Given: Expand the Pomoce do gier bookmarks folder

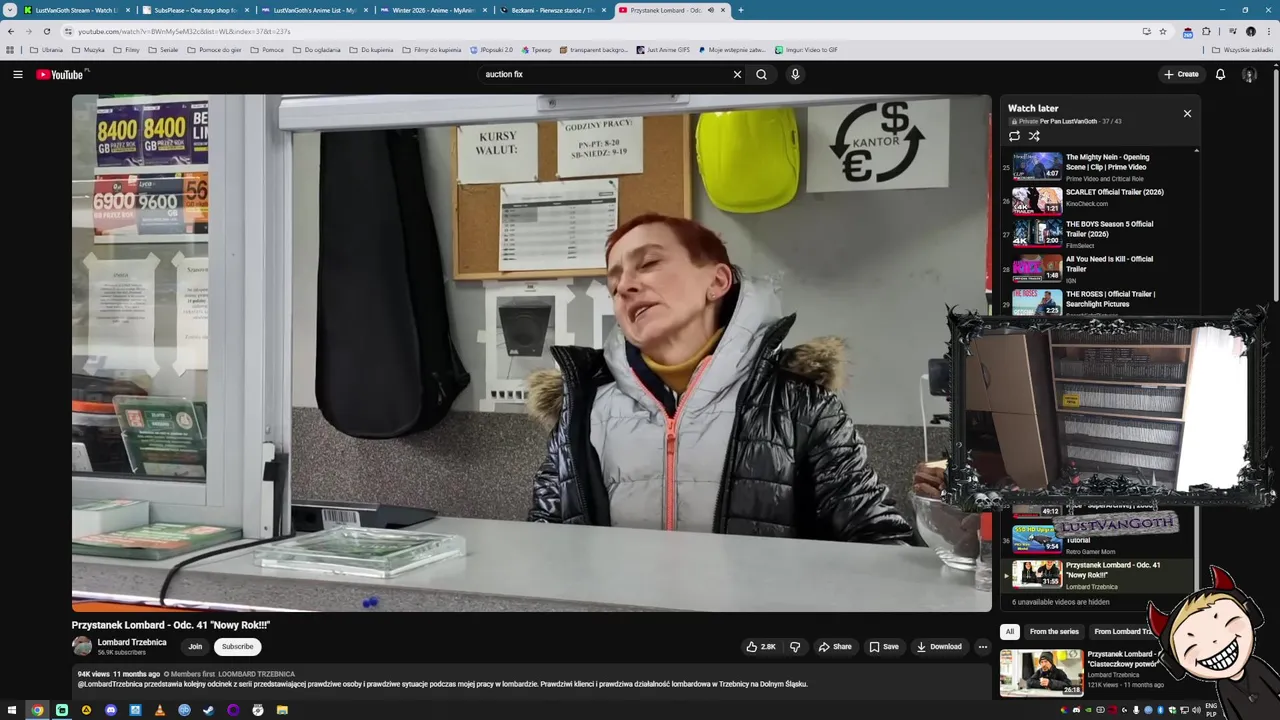Looking at the screenshot, I should (214, 49).
